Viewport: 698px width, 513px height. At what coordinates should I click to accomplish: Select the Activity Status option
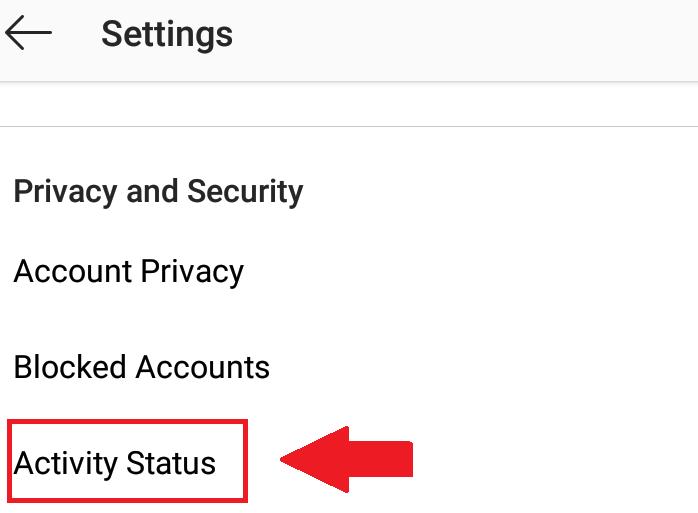[115, 464]
